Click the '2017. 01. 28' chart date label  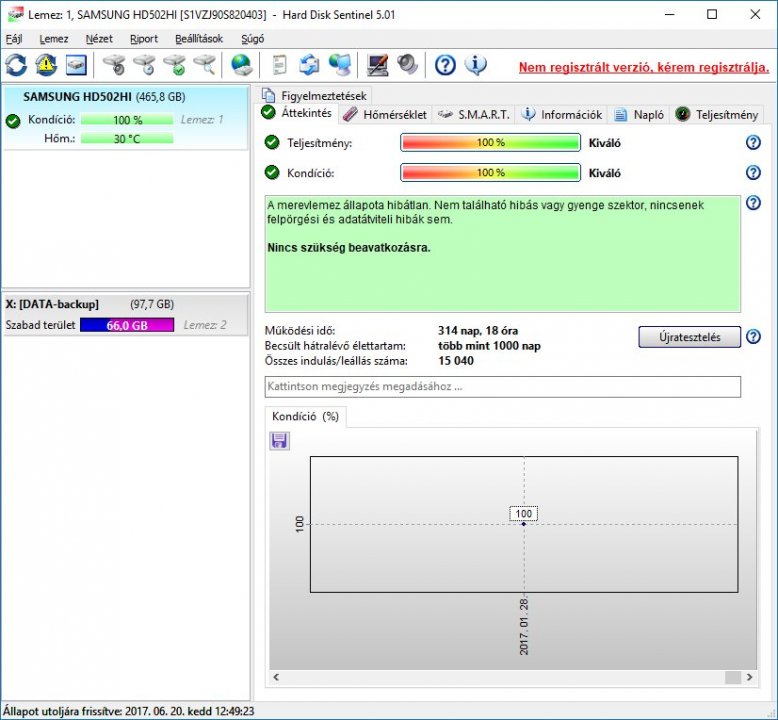tap(524, 627)
